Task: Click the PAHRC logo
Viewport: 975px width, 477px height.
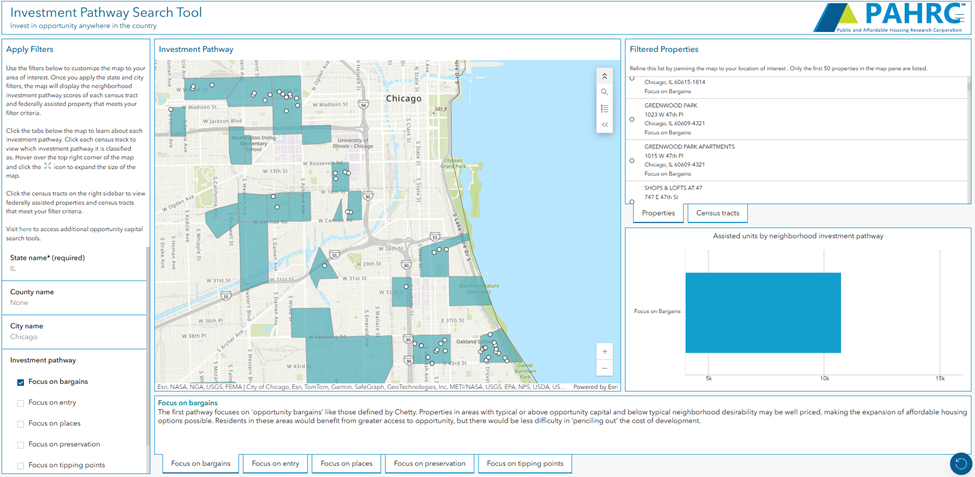Action: [890, 18]
